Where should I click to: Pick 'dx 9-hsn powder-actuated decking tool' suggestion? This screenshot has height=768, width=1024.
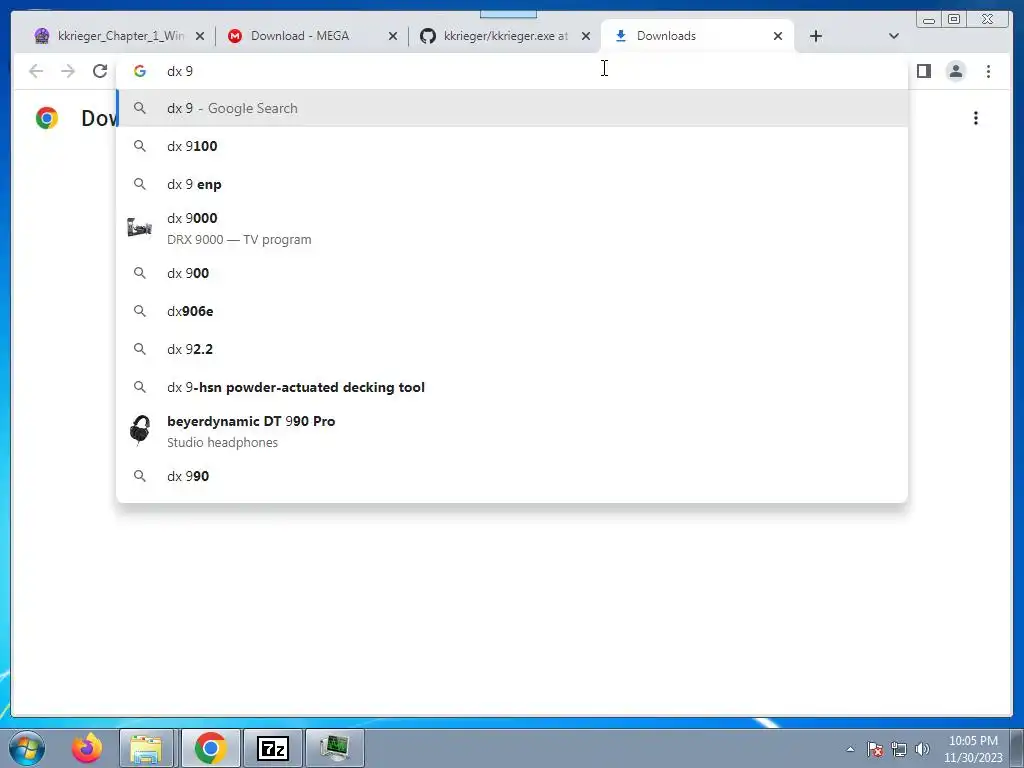pos(512,387)
